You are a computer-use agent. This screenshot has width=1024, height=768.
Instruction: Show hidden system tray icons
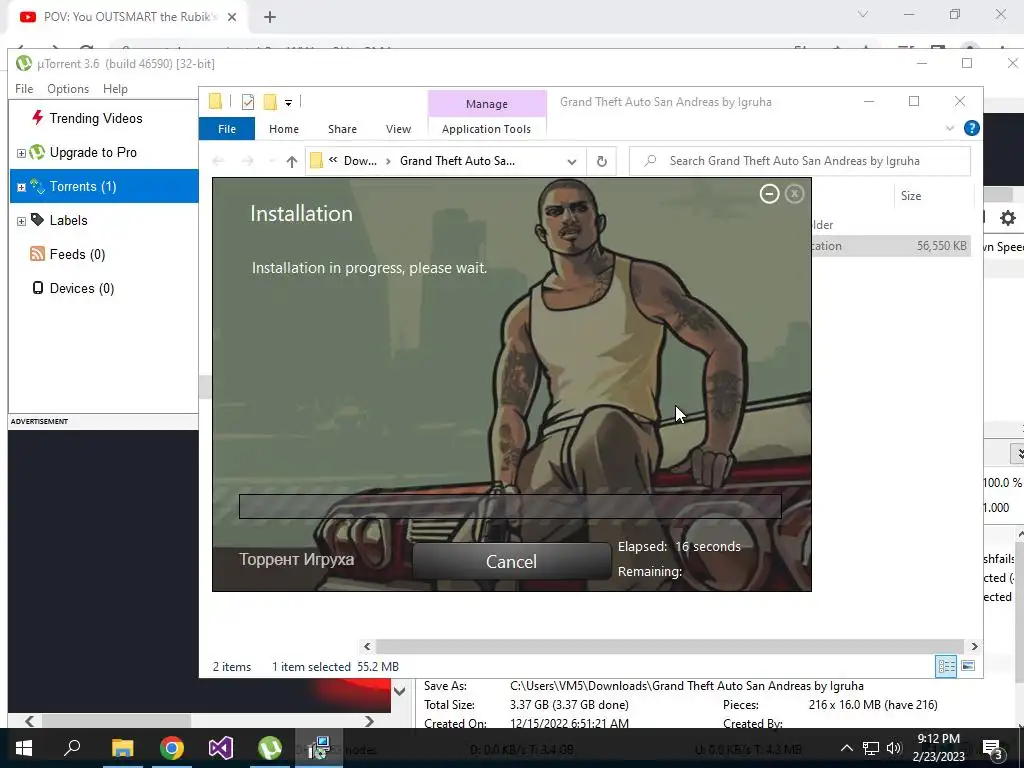click(846, 748)
